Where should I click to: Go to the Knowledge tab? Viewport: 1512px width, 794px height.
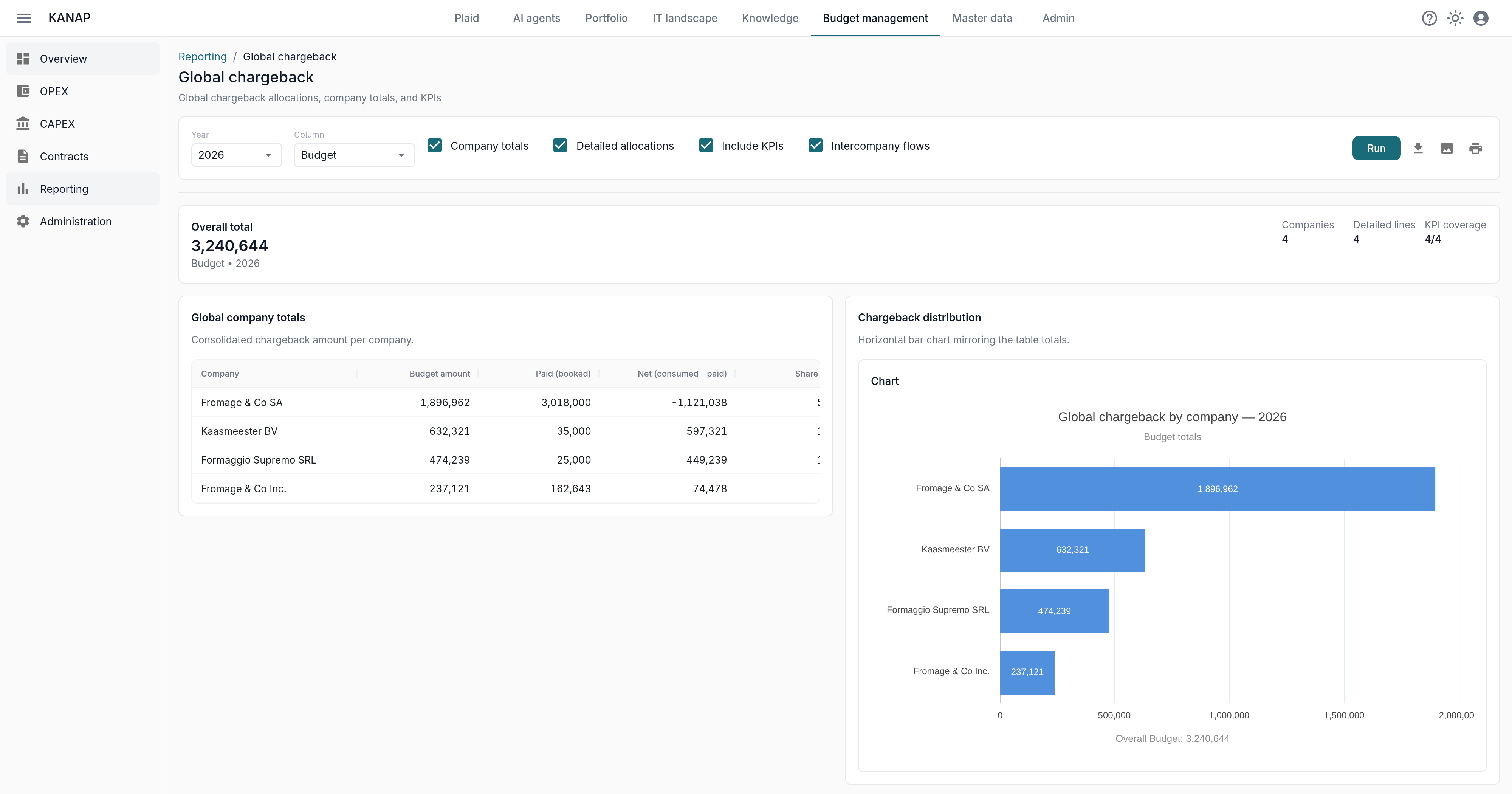point(770,18)
